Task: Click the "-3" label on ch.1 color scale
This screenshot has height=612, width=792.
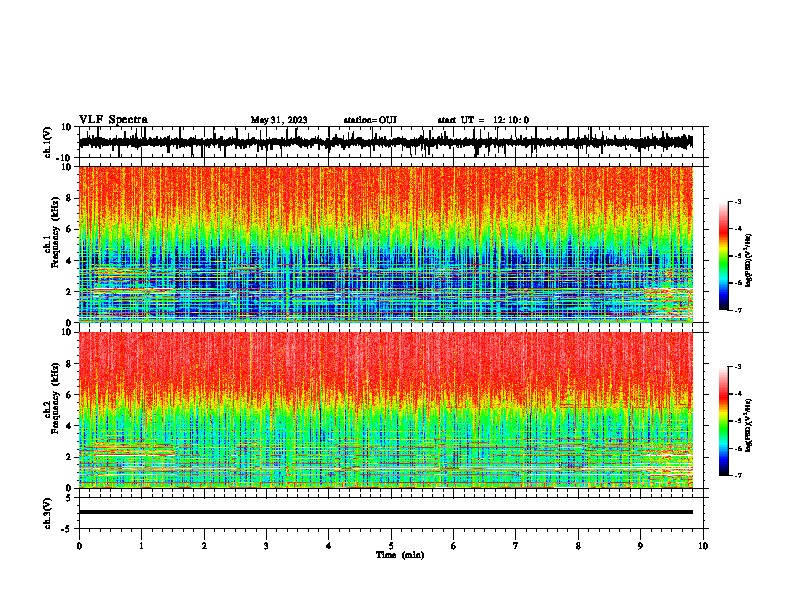Action: click(738, 202)
